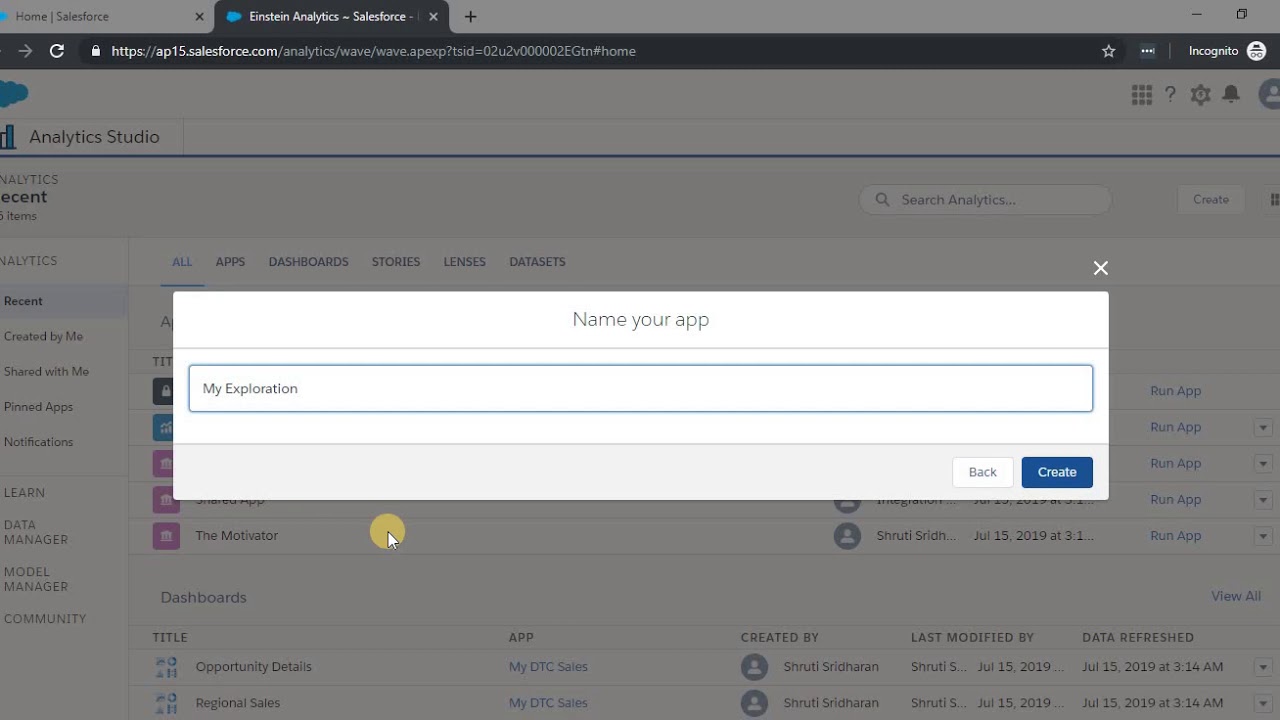Open DATA MANAGER in sidebar
Screen dimensions: 1280x720
(x=35, y=532)
